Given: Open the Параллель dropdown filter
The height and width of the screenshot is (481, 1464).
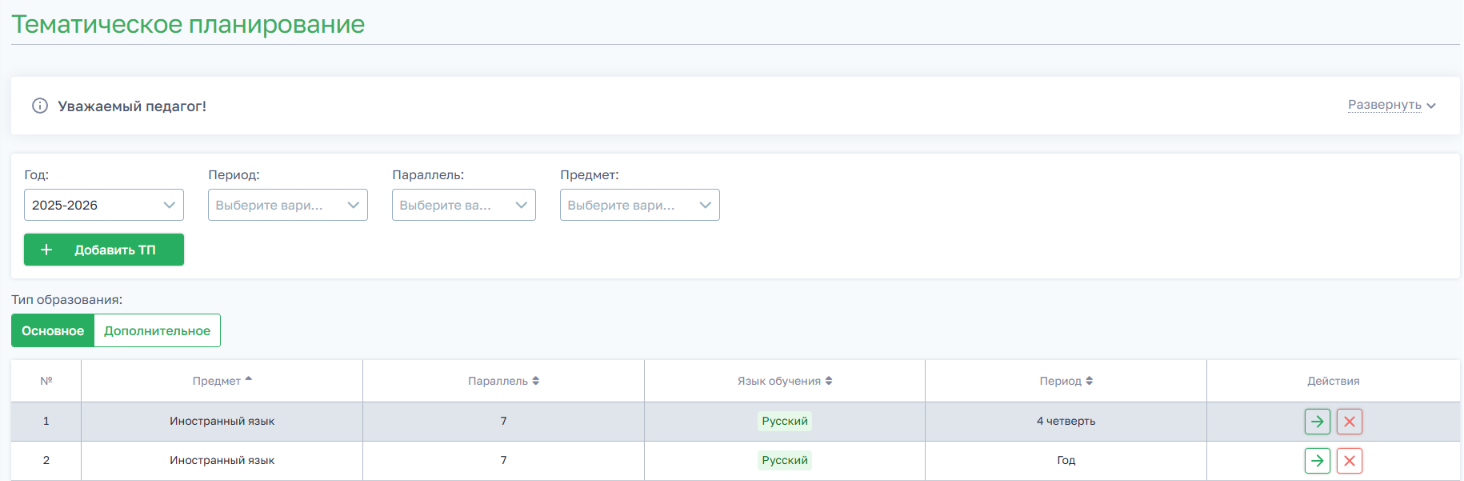Looking at the screenshot, I should [464, 205].
